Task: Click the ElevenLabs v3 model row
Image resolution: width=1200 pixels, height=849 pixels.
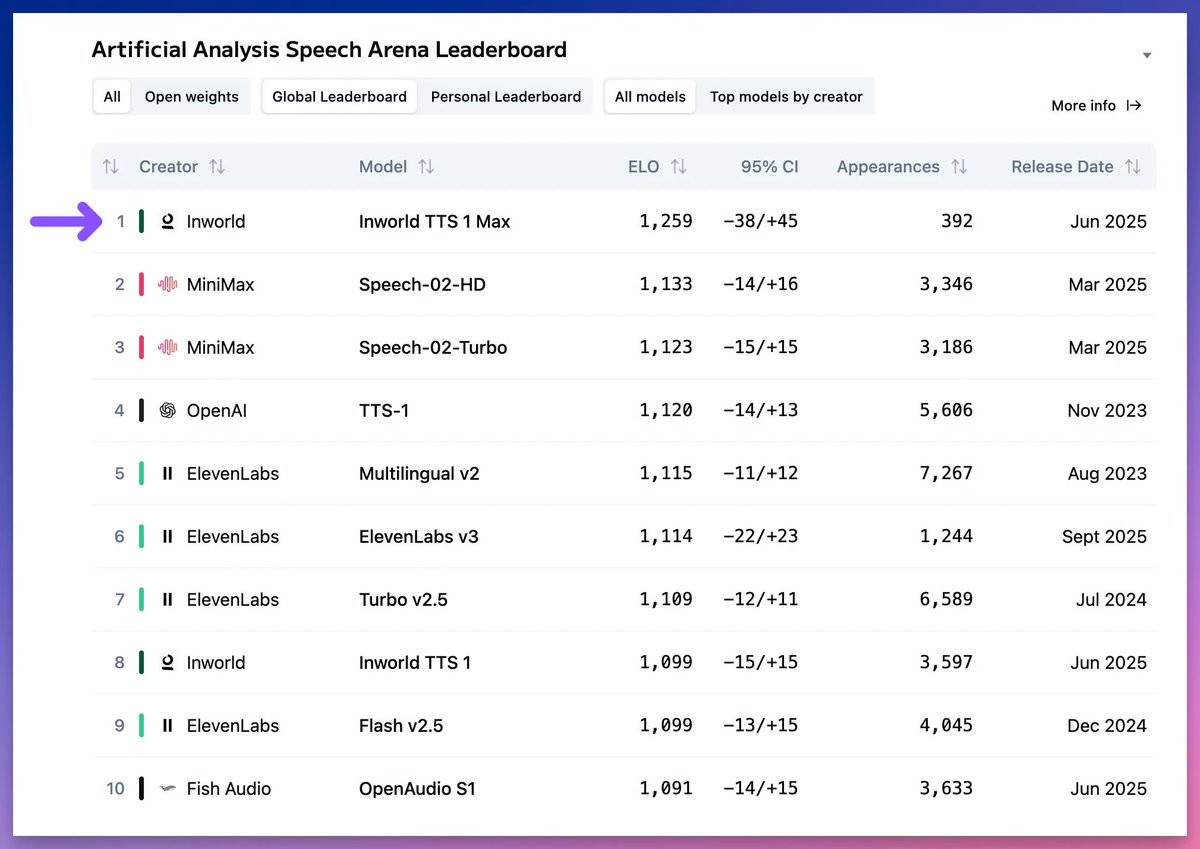Action: pyautogui.click(x=624, y=536)
